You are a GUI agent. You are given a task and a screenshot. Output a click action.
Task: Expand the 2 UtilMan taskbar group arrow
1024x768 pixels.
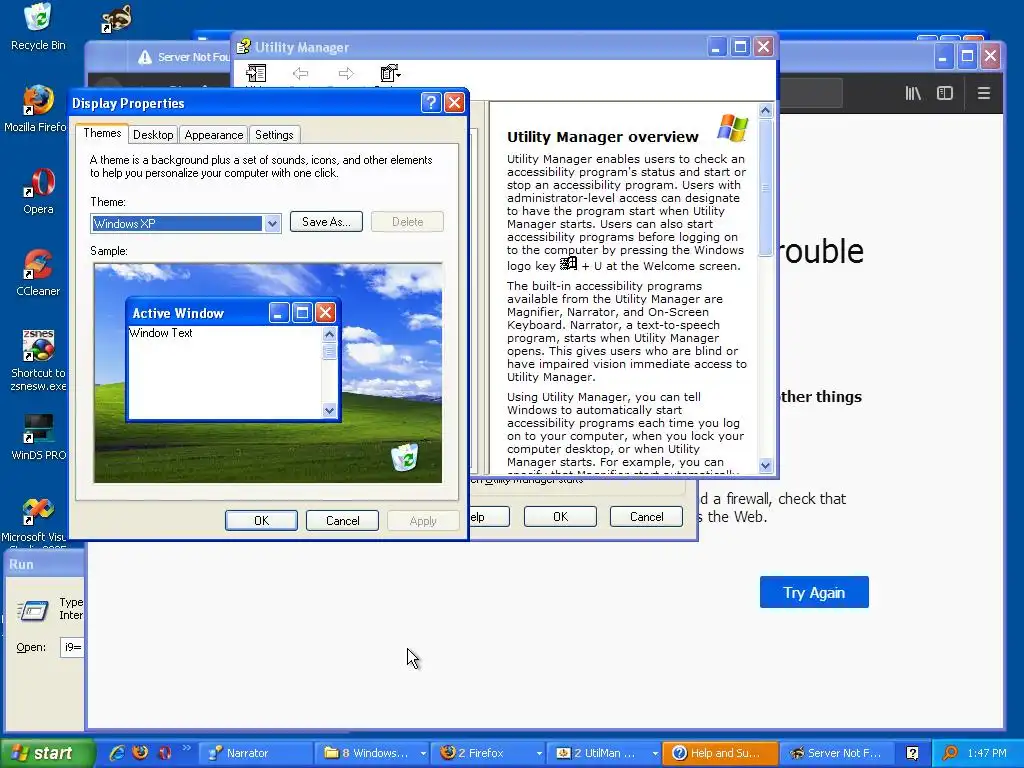point(654,754)
